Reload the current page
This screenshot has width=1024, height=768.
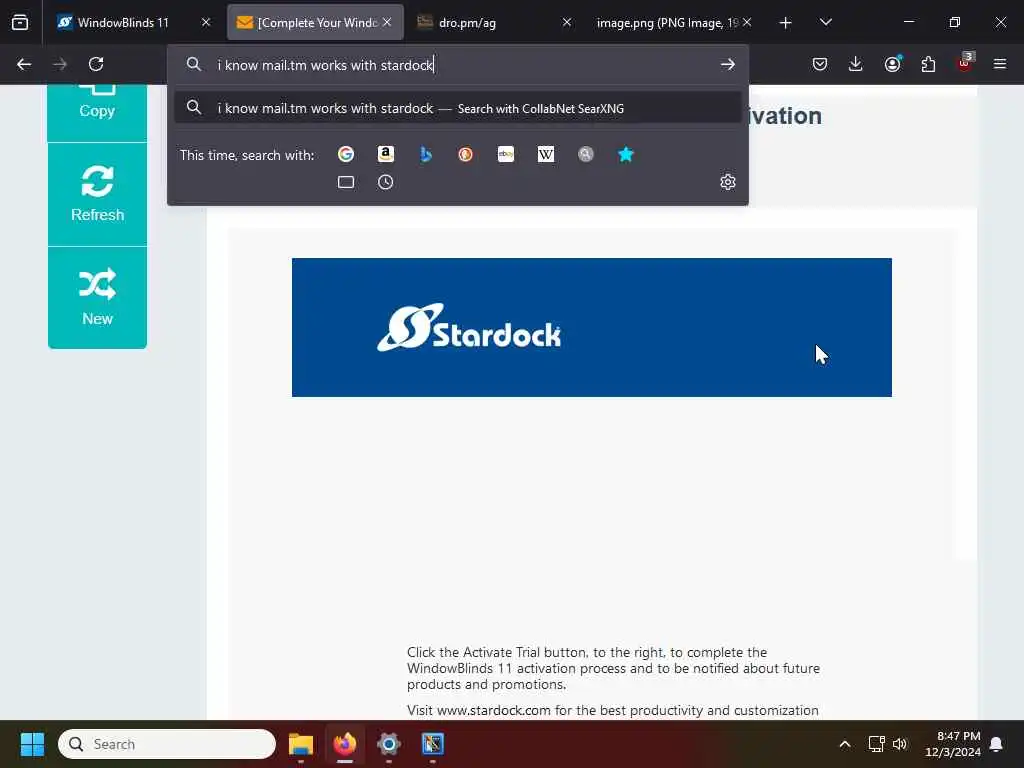pyautogui.click(x=96, y=64)
